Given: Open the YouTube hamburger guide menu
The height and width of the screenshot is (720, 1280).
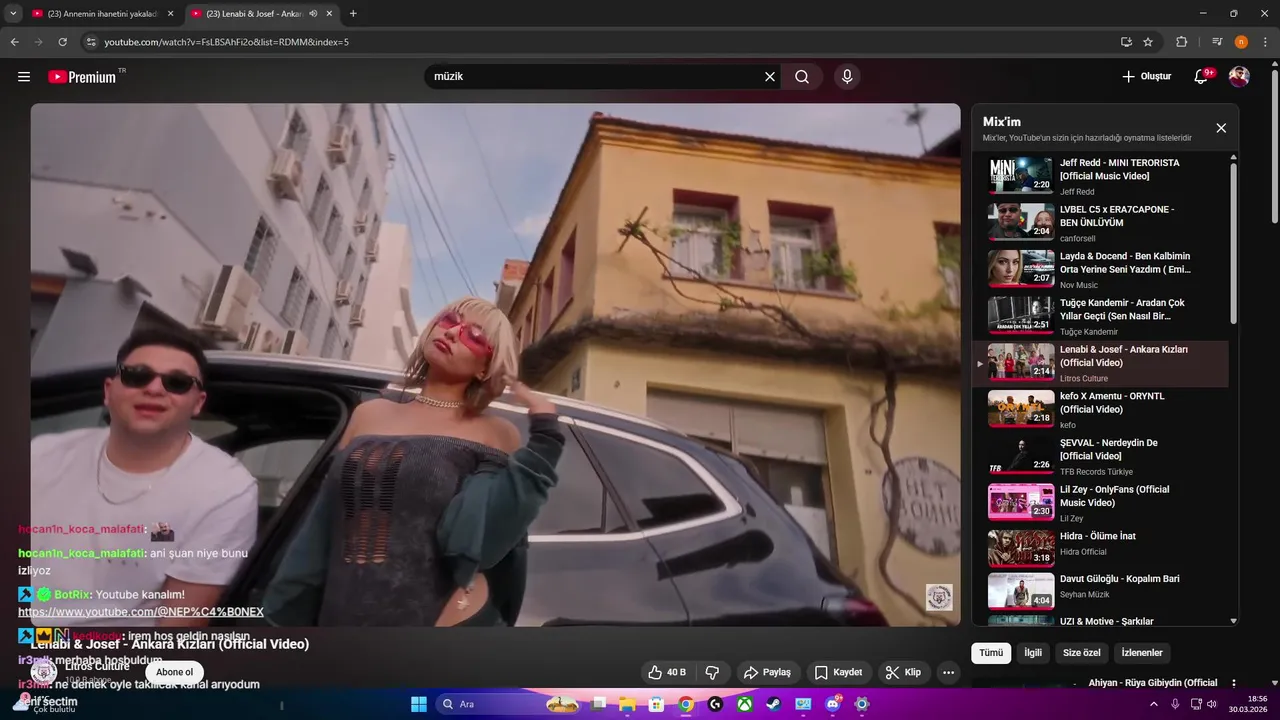Looking at the screenshot, I should (24, 76).
